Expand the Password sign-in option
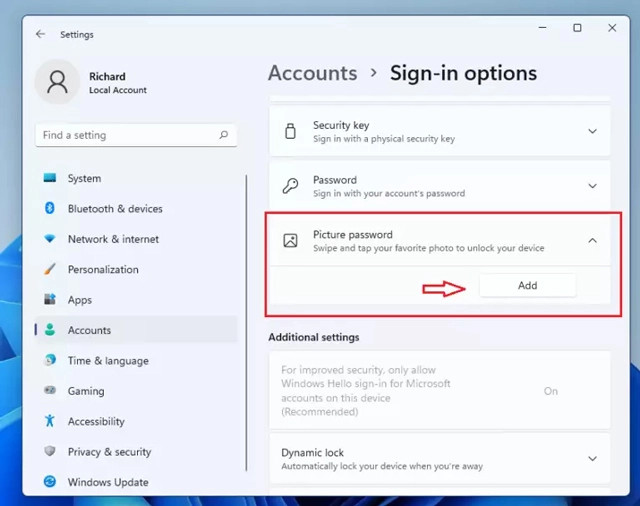This screenshot has width=640, height=506. click(x=592, y=186)
